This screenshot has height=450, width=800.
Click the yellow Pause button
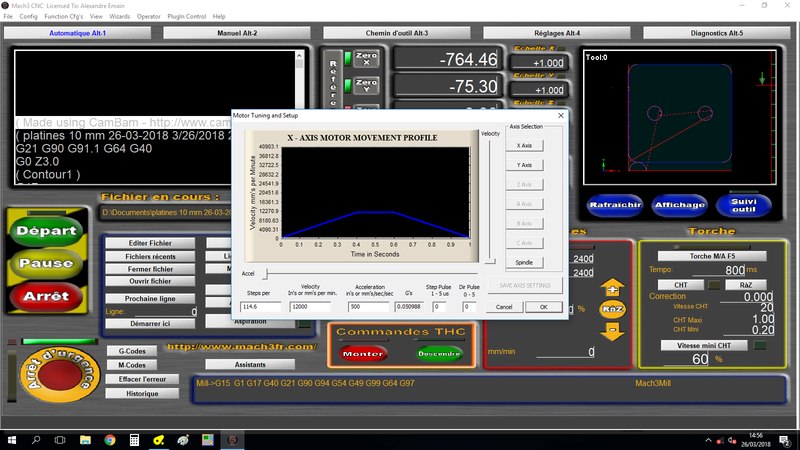click(46, 263)
